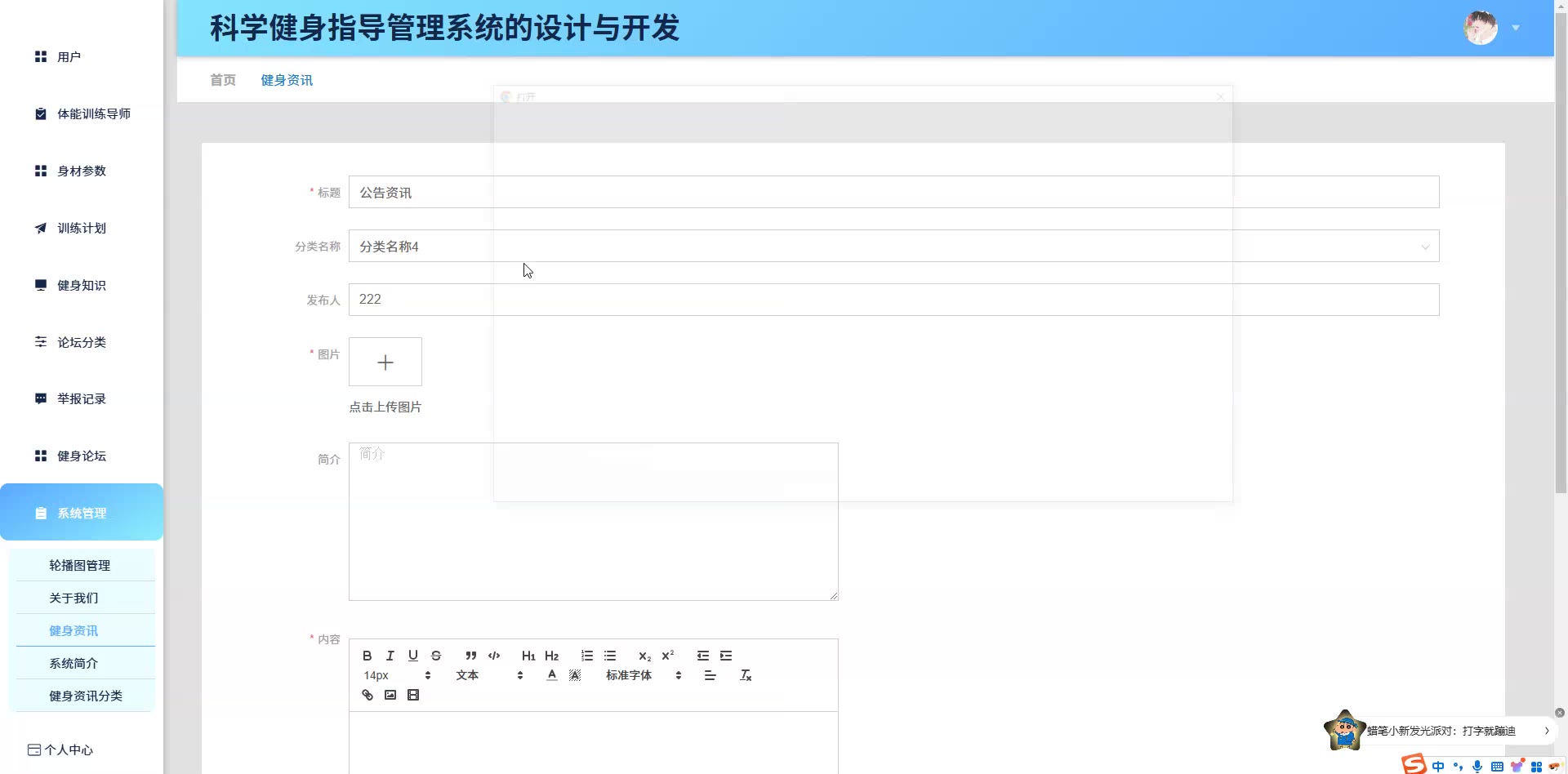Toggle Chinese/English input mode
This screenshot has height=774, width=1568.
click(1438, 767)
